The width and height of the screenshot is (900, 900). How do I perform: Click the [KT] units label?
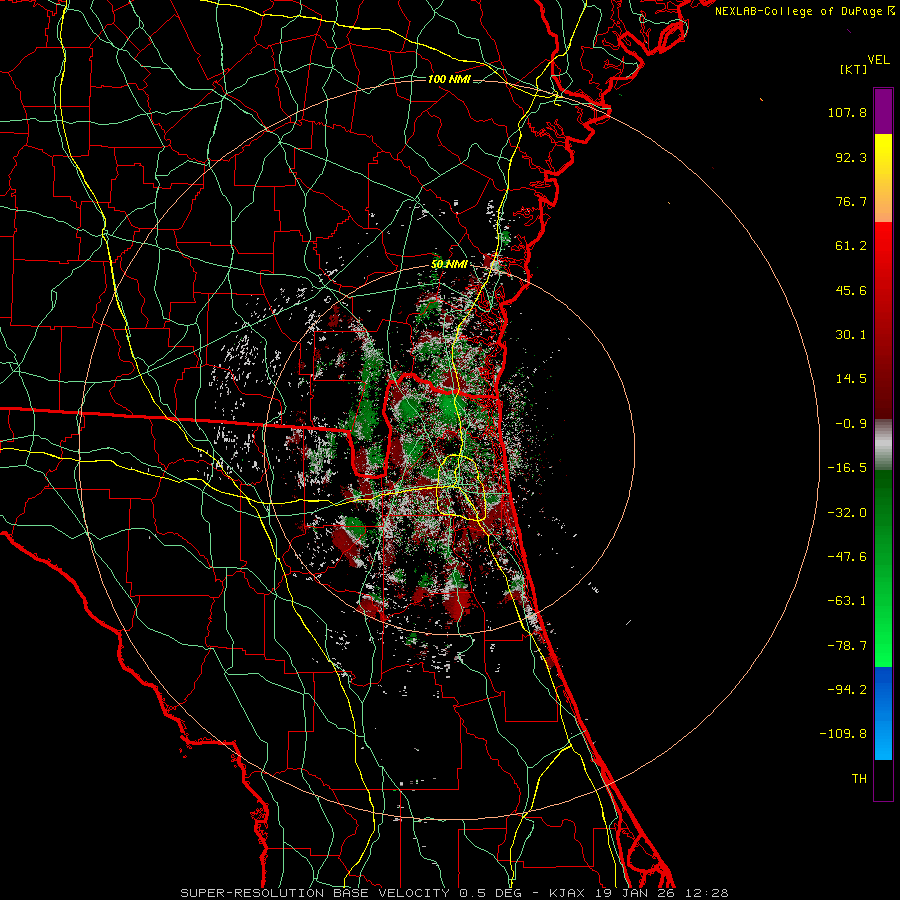click(x=853, y=69)
